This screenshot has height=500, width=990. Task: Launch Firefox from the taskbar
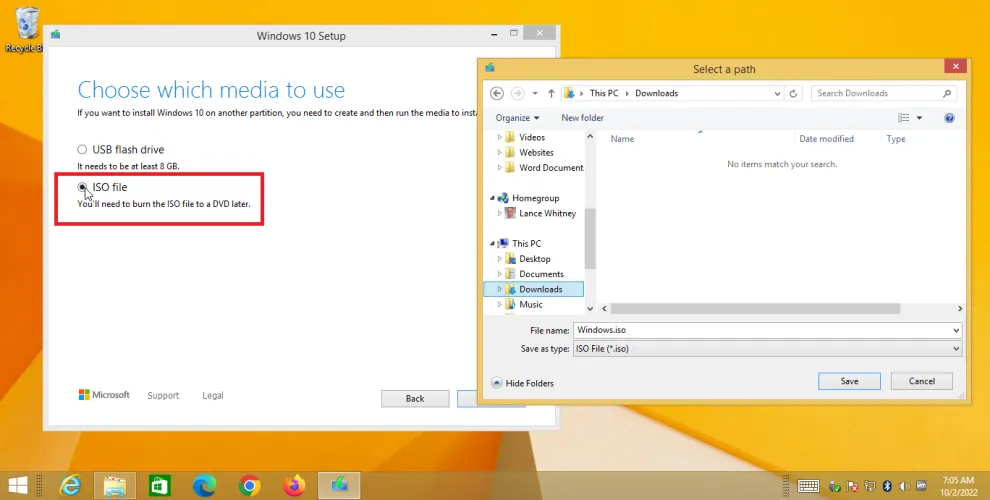pos(294,486)
